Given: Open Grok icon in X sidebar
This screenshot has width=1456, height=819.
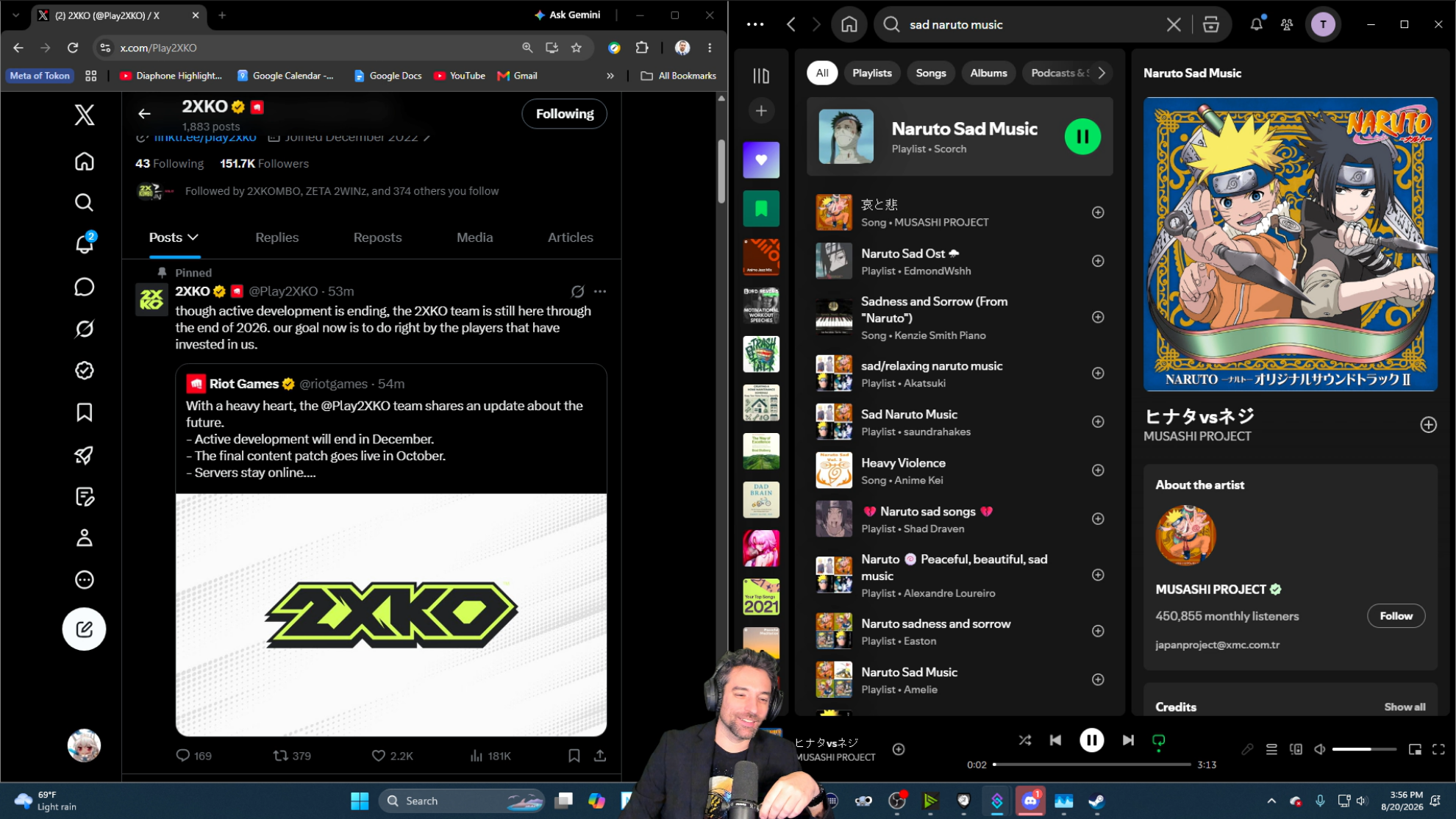Looking at the screenshot, I should (x=85, y=329).
